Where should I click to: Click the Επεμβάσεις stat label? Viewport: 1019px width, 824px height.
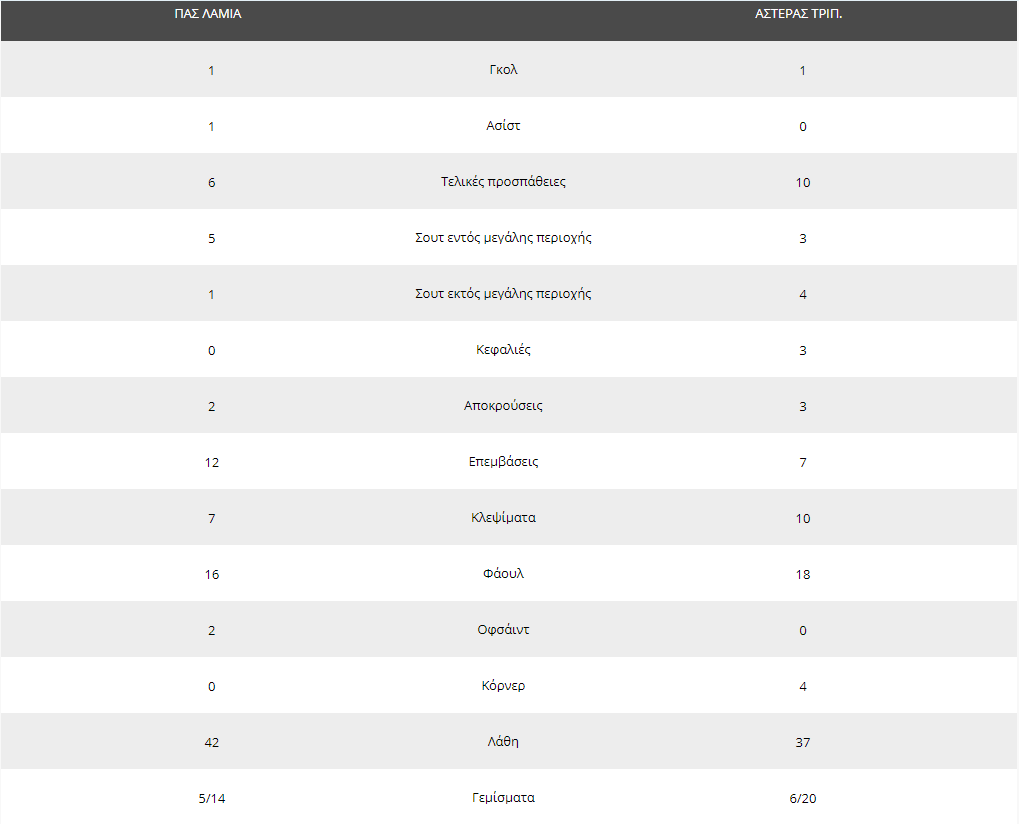click(x=503, y=461)
